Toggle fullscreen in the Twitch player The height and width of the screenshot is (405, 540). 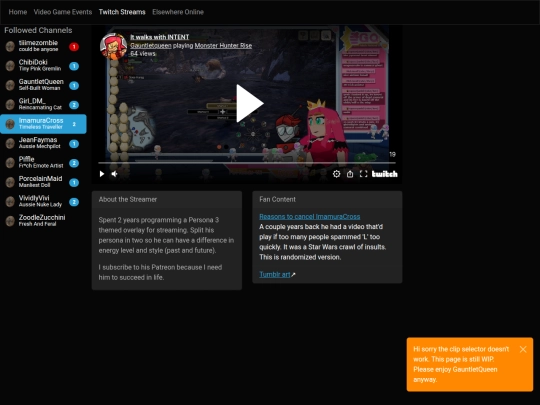[x=363, y=174]
